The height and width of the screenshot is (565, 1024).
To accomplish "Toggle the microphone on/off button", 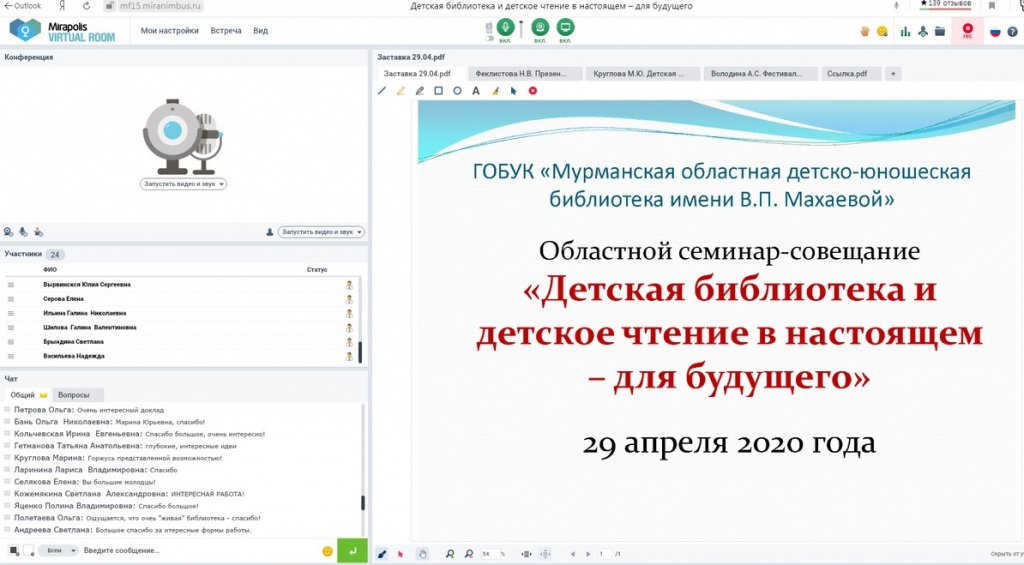I will tap(505, 27).
